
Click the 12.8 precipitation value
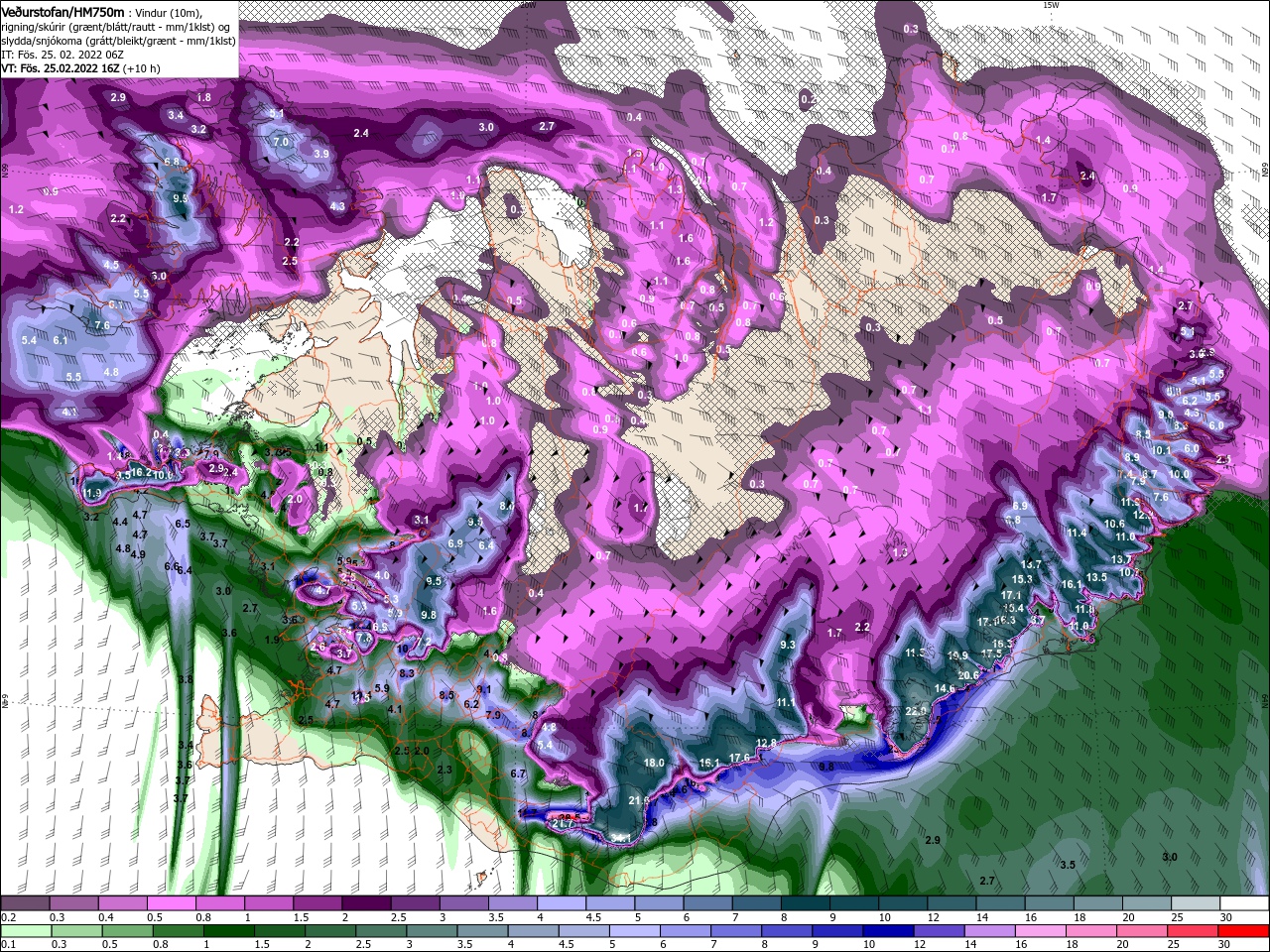pos(766,743)
